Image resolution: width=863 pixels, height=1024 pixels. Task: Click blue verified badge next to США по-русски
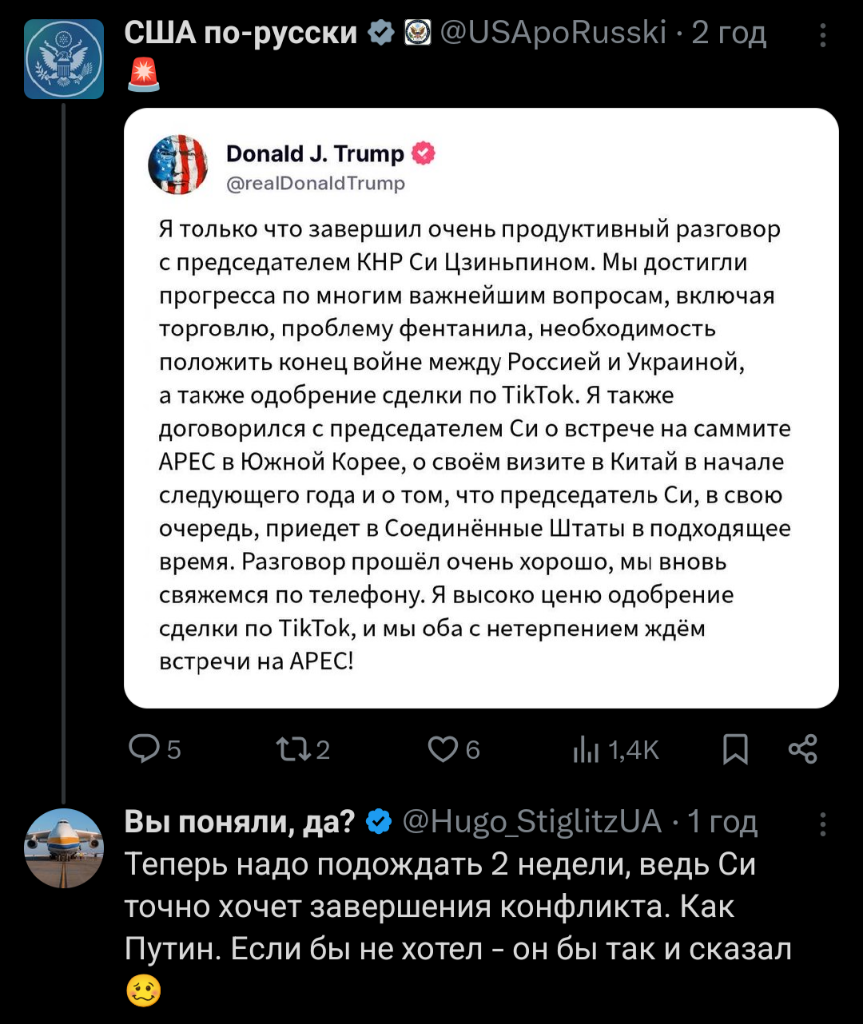tap(380, 34)
